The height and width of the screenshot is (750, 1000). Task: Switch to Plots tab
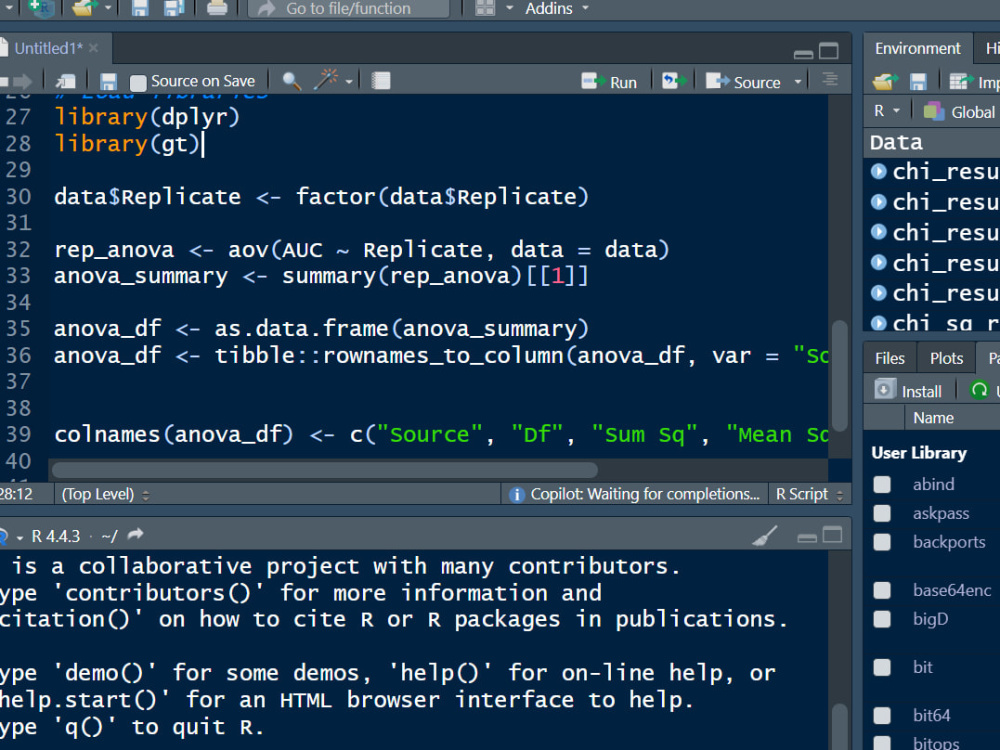click(x=946, y=358)
